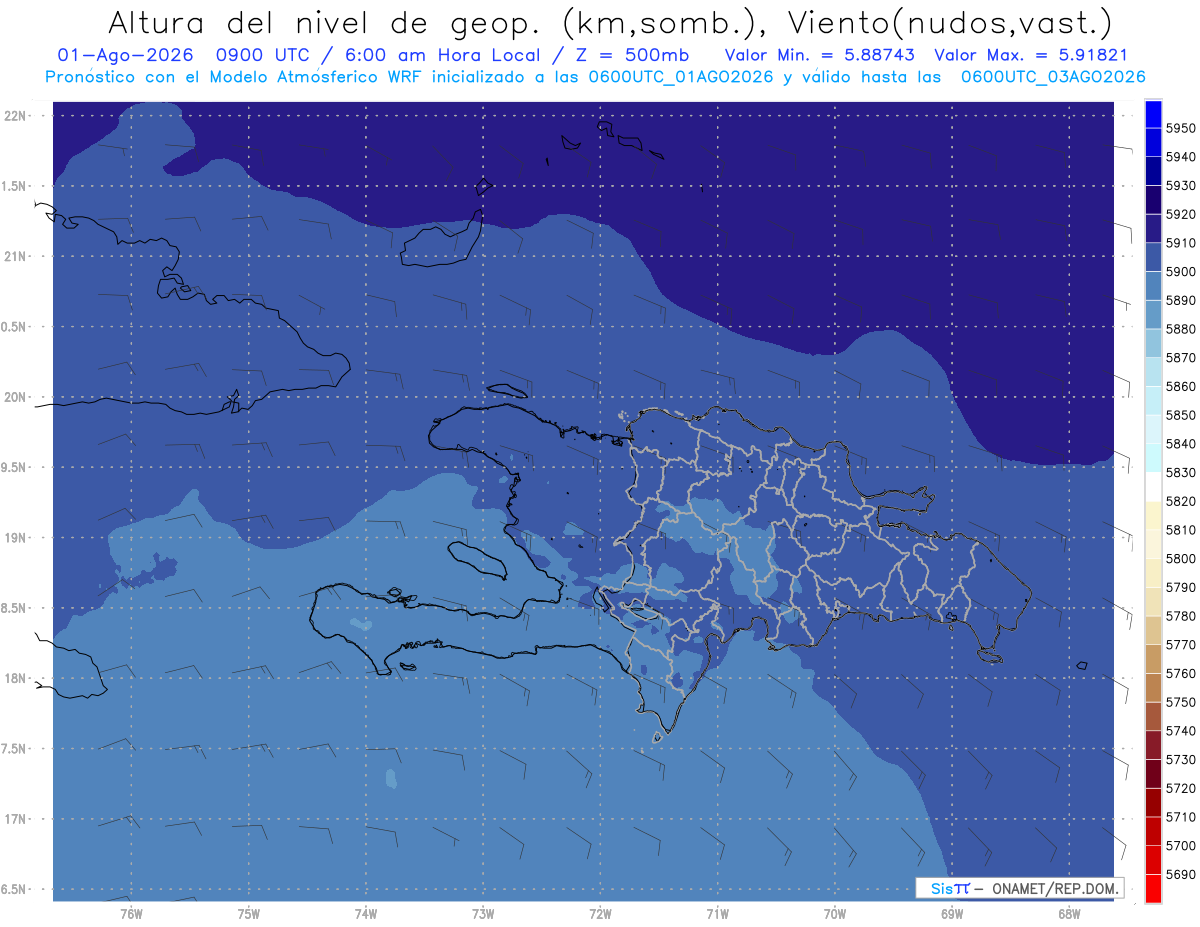Click the latitude axis label '18N'

pyautogui.click(x=16, y=678)
